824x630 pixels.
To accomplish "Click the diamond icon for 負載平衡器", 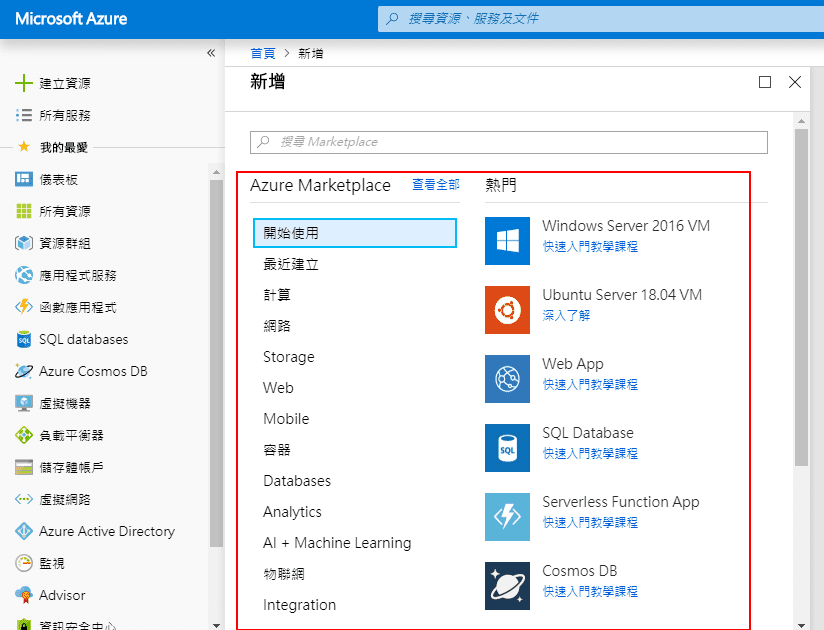I will (x=24, y=435).
